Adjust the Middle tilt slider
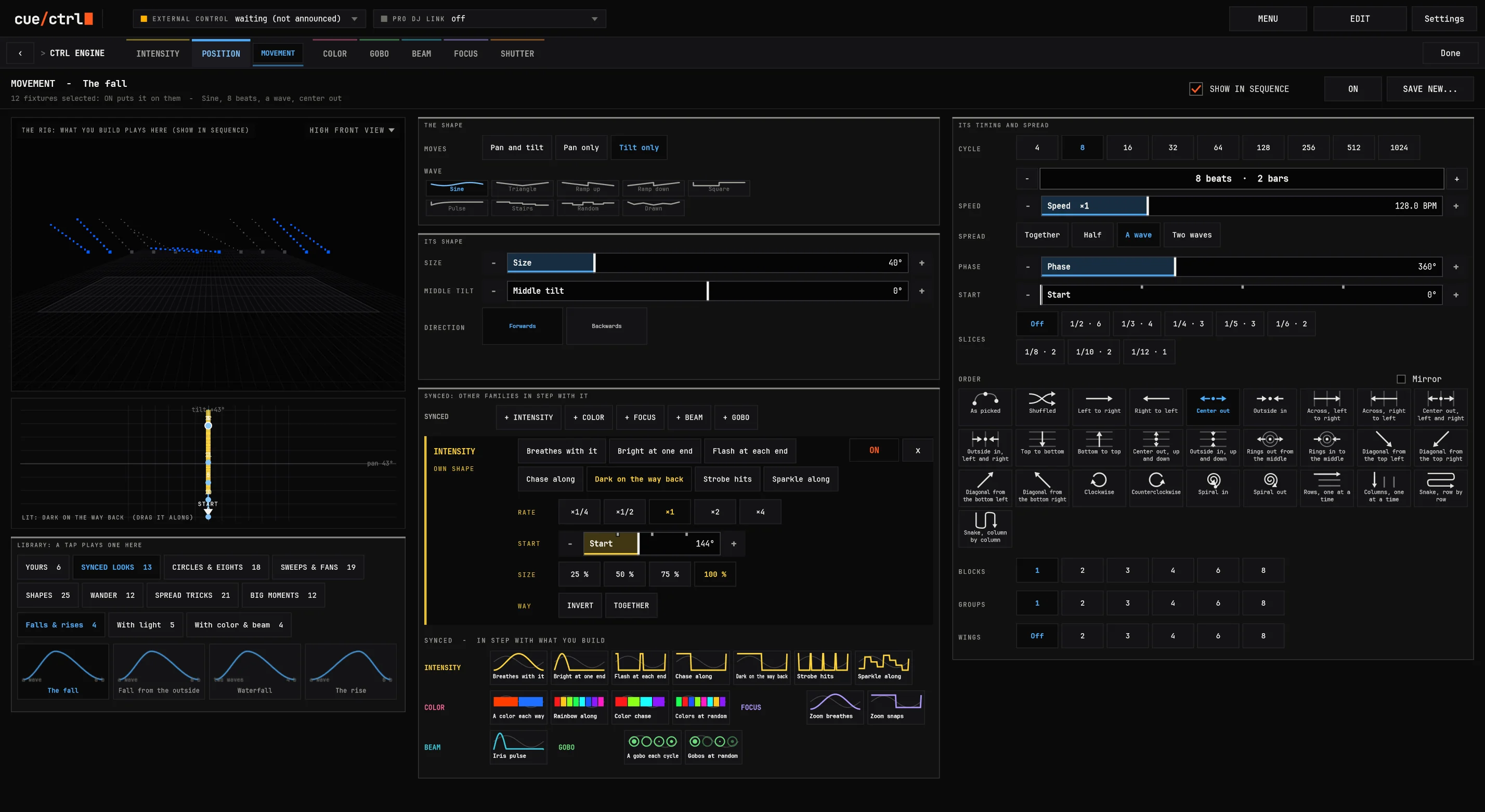The height and width of the screenshot is (812, 1485). [x=707, y=291]
